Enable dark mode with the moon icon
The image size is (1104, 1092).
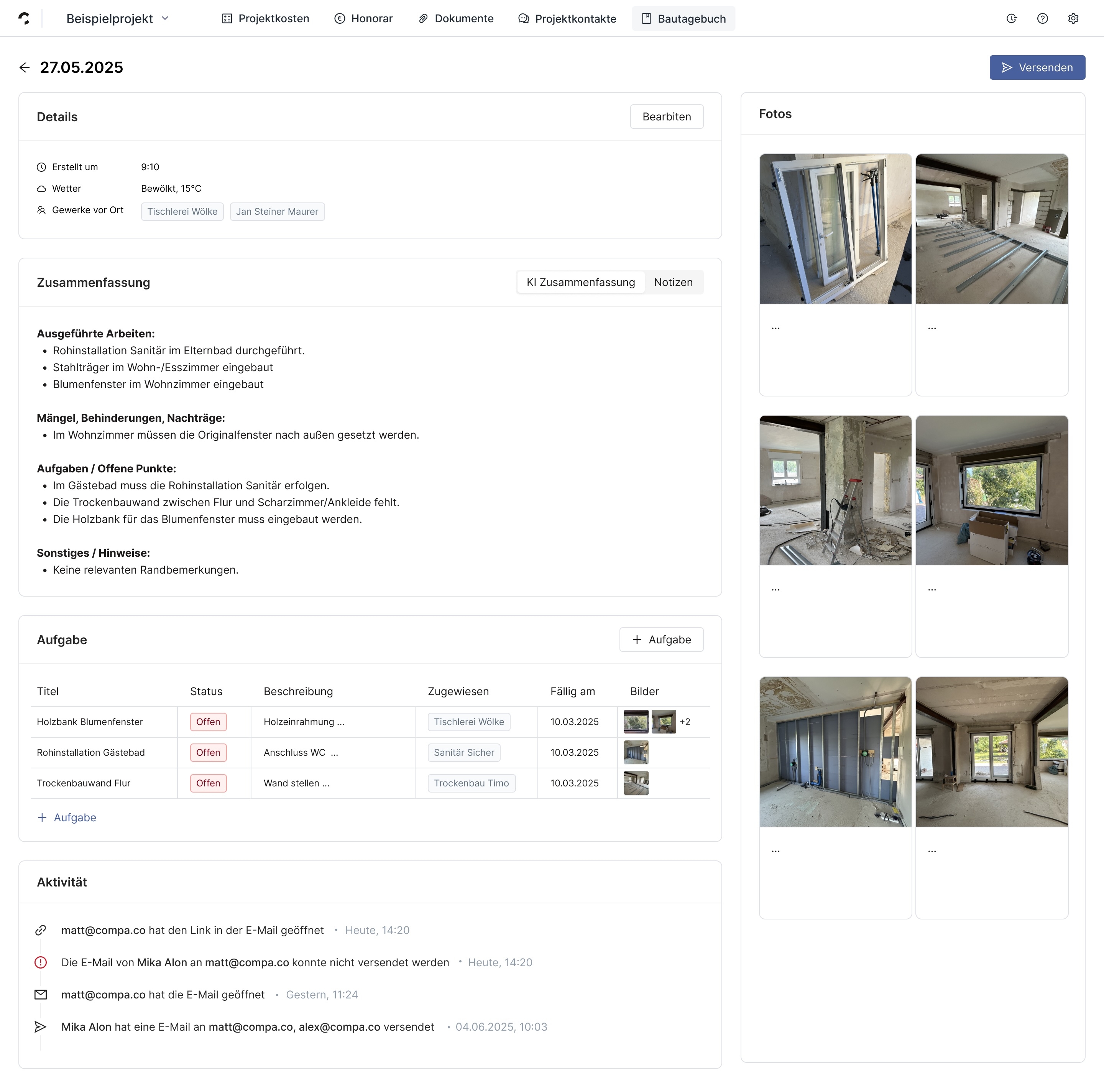pyautogui.click(x=1012, y=18)
